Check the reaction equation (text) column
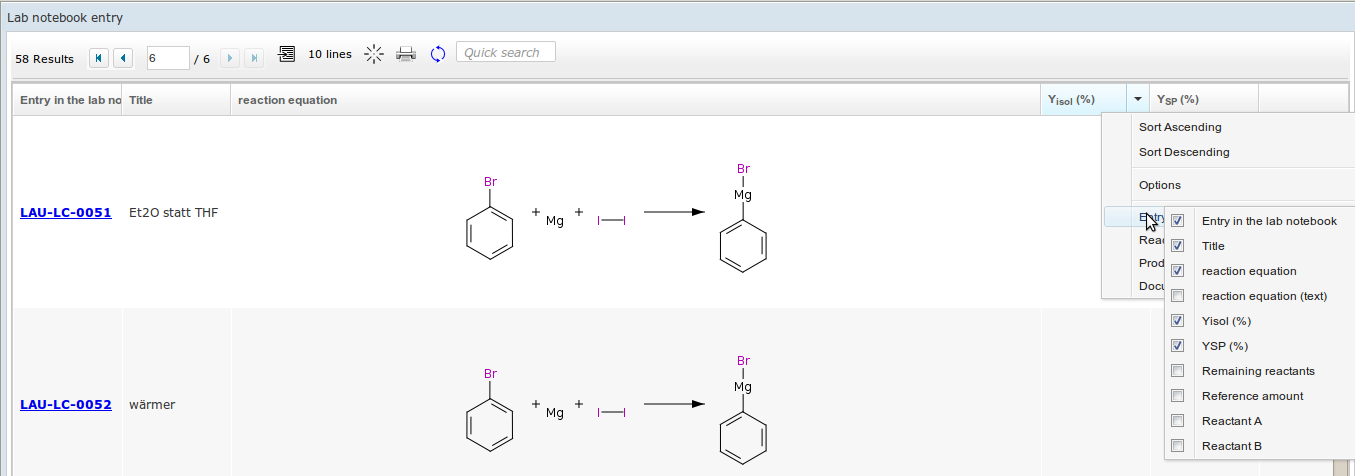This screenshot has width=1355, height=476. pos(1178,296)
